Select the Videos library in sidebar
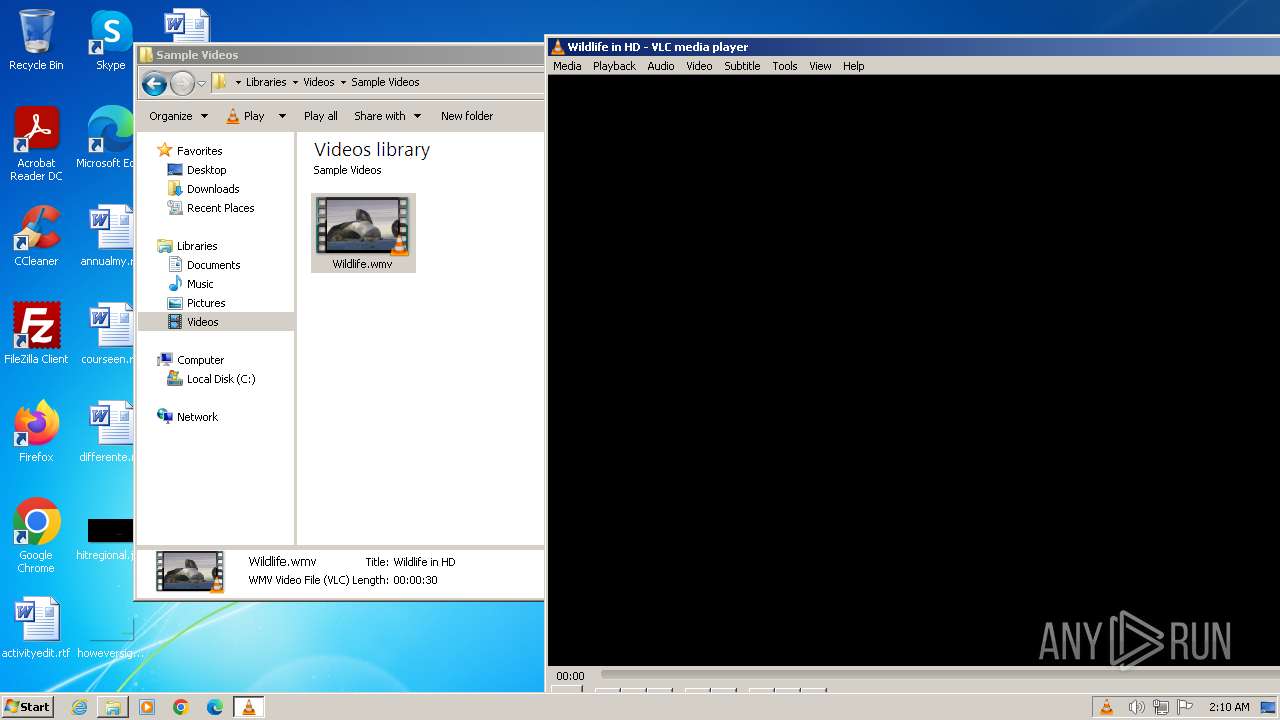Viewport: 1280px width, 720px height. pyautogui.click(x=202, y=322)
